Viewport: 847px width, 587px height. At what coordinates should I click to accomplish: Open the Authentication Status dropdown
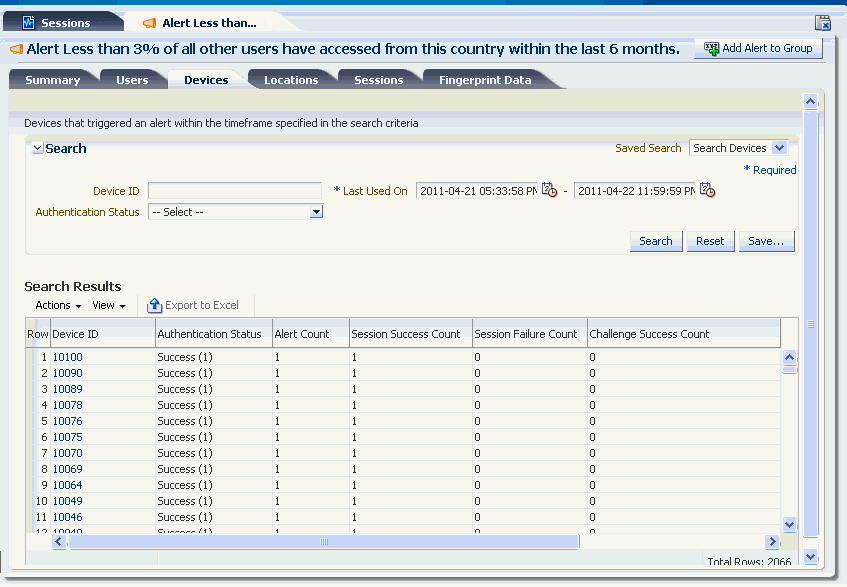[316, 212]
